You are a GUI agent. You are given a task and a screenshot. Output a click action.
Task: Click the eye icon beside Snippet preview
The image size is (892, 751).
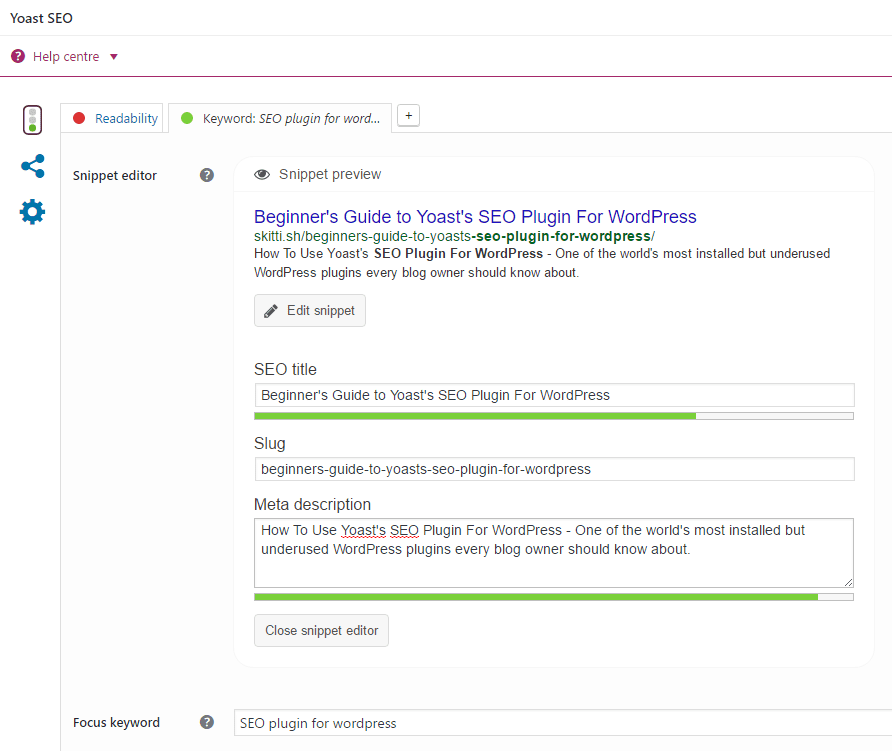pyautogui.click(x=262, y=174)
